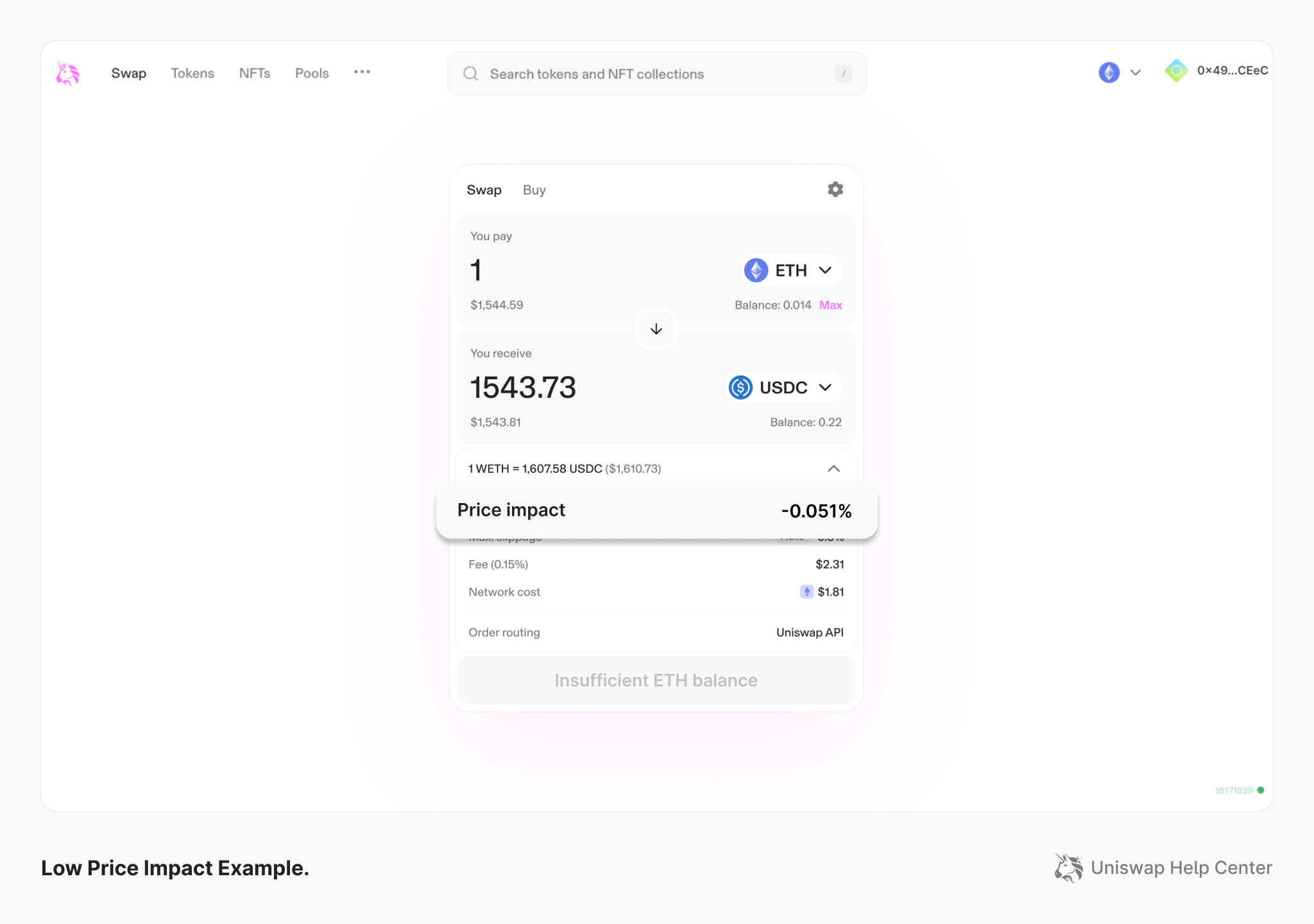Screen dimensions: 1314x924
Task: Select the NFTs navigation item
Action: (x=255, y=73)
